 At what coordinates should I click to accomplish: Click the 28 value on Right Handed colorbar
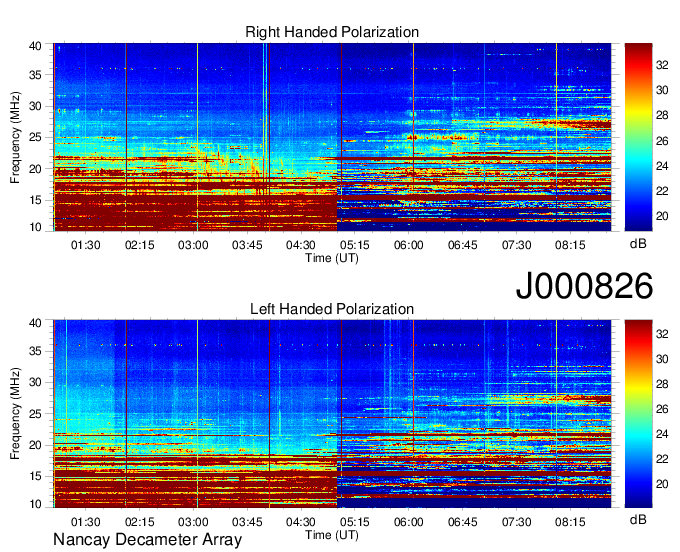click(662, 115)
